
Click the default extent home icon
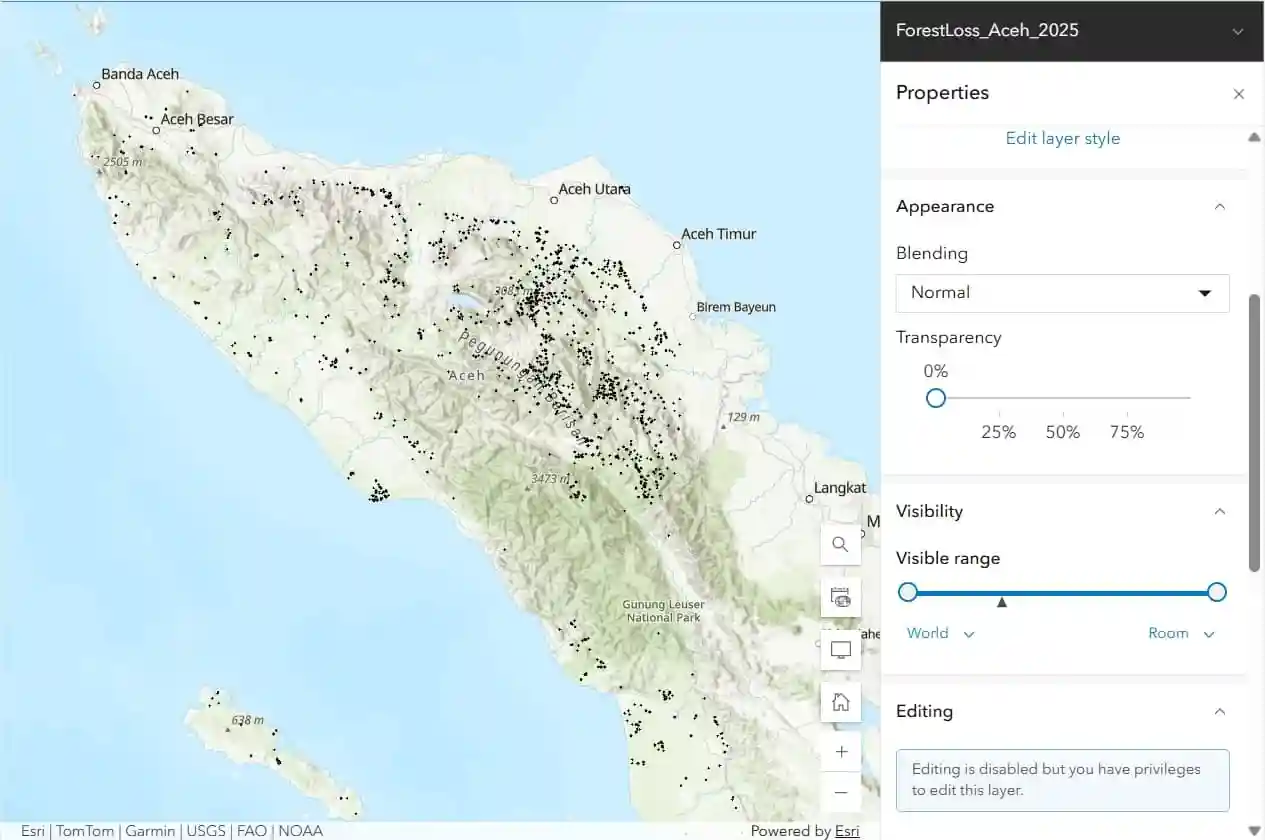tap(840, 701)
